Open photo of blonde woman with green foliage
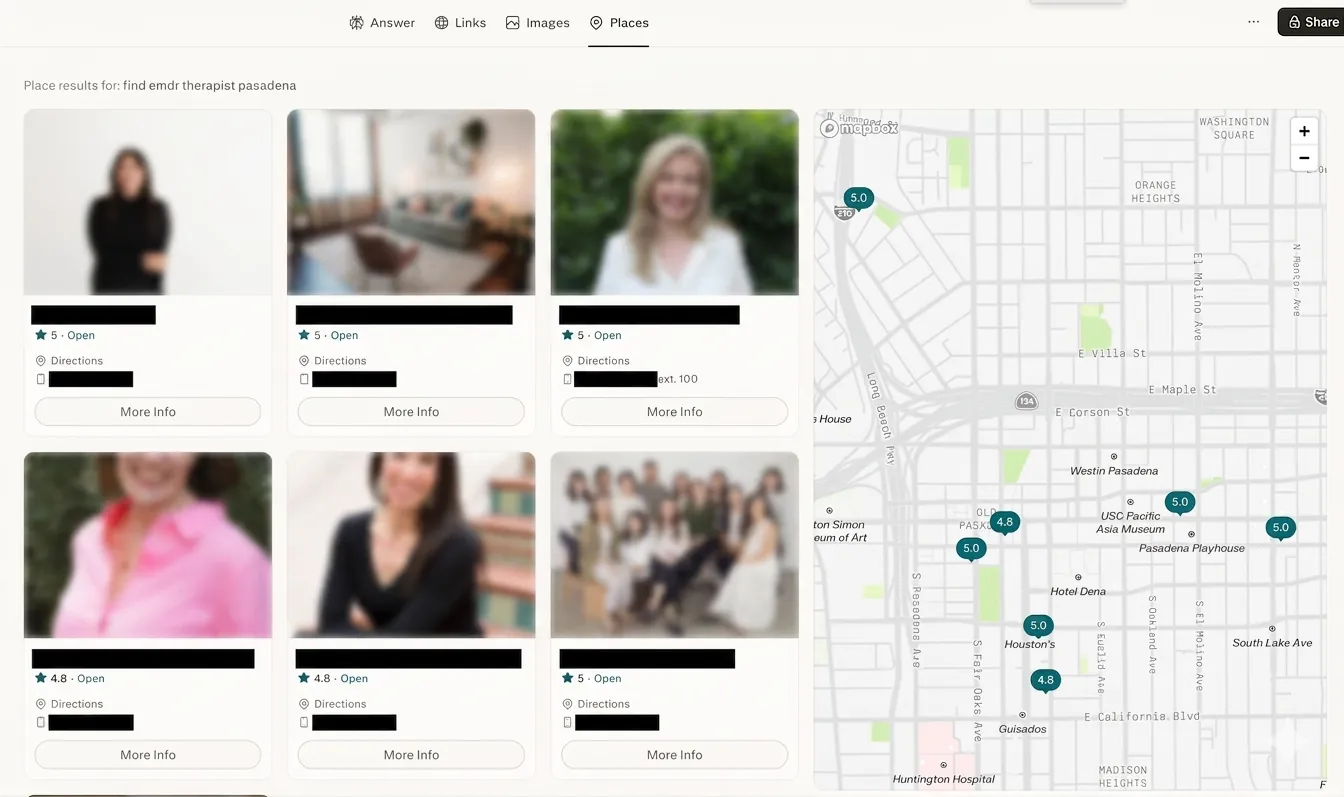Image resolution: width=1344 pixels, height=797 pixels. pos(674,202)
